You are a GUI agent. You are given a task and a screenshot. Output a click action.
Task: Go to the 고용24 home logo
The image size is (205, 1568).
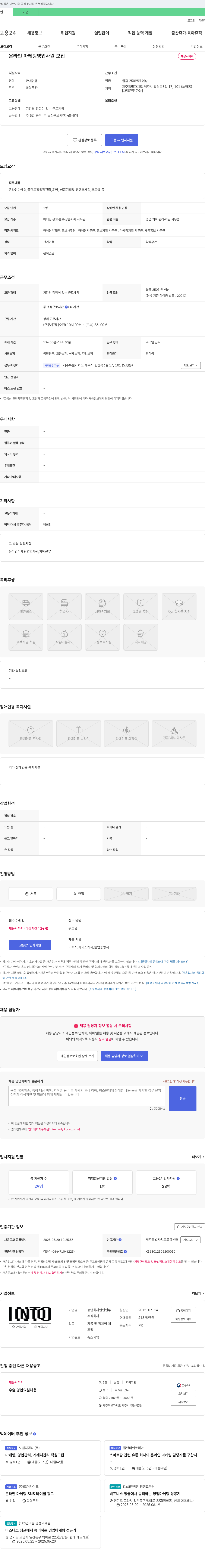coord(8,33)
